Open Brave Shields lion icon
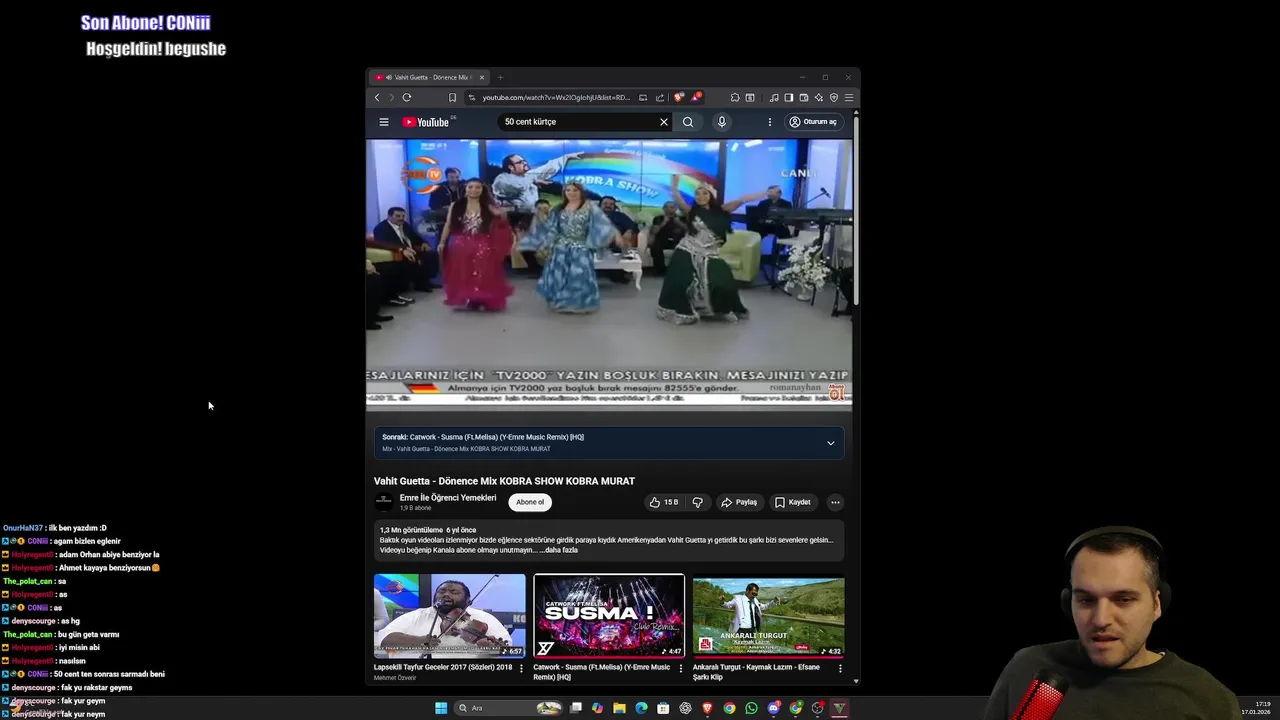This screenshot has width=1280, height=720. coord(679,97)
